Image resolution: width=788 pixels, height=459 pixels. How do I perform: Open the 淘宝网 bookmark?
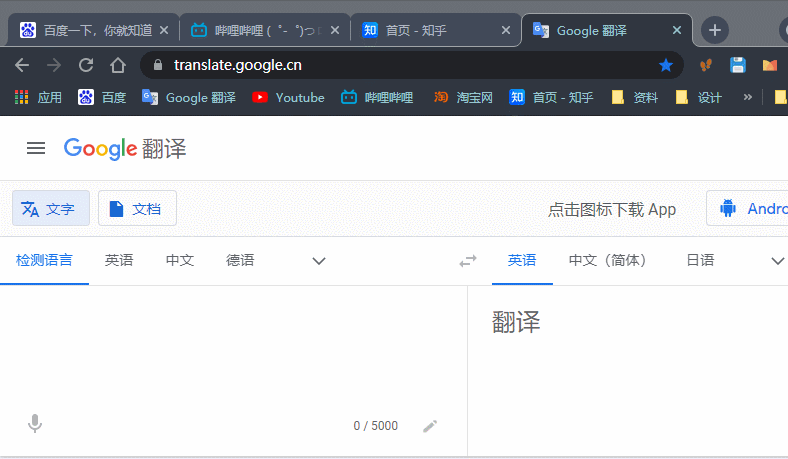click(x=463, y=97)
